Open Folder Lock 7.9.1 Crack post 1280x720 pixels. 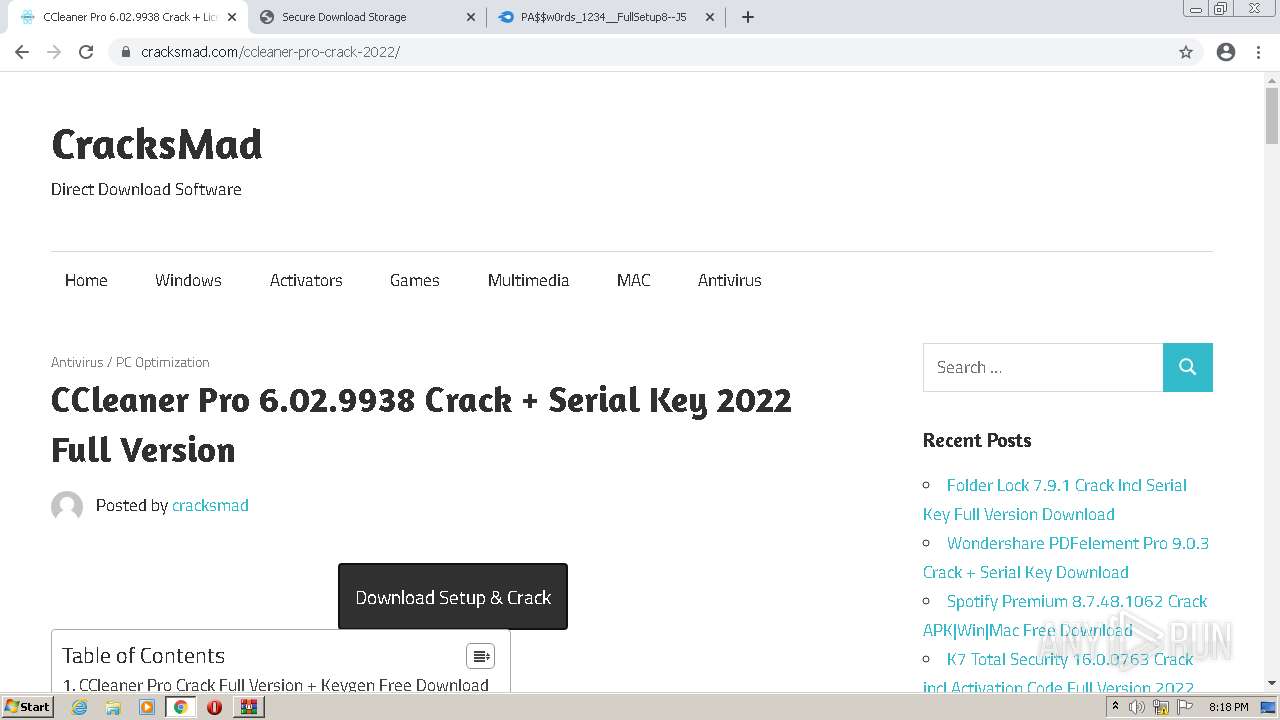point(1055,499)
